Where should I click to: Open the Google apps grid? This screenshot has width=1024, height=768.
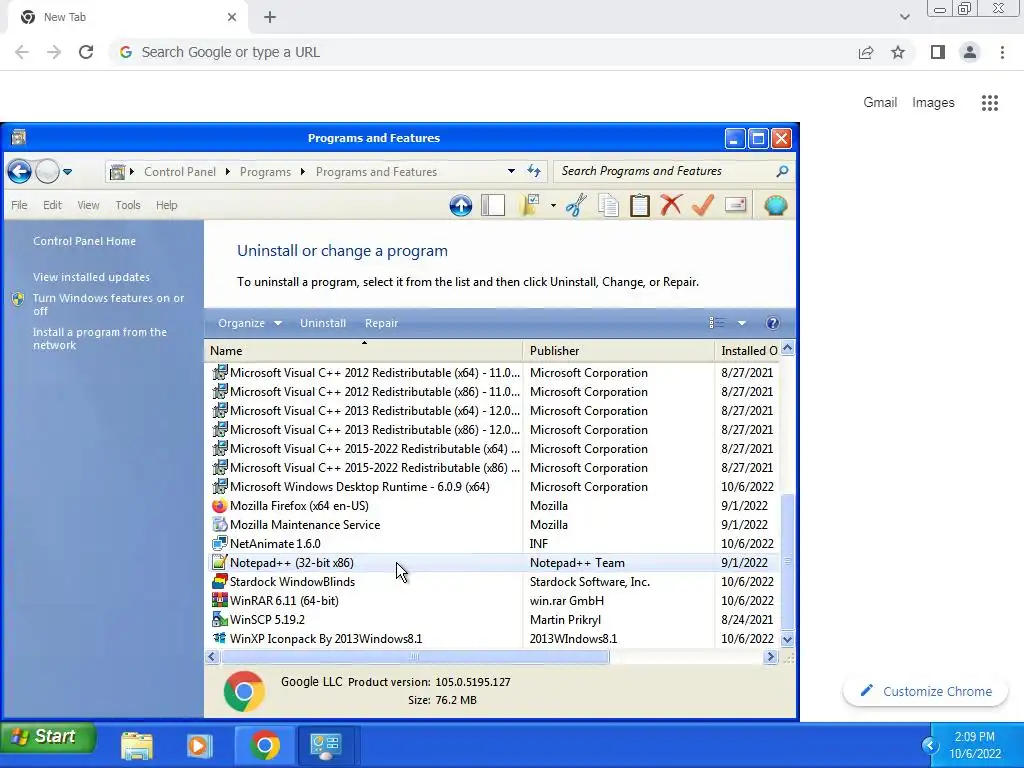pos(990,103)
